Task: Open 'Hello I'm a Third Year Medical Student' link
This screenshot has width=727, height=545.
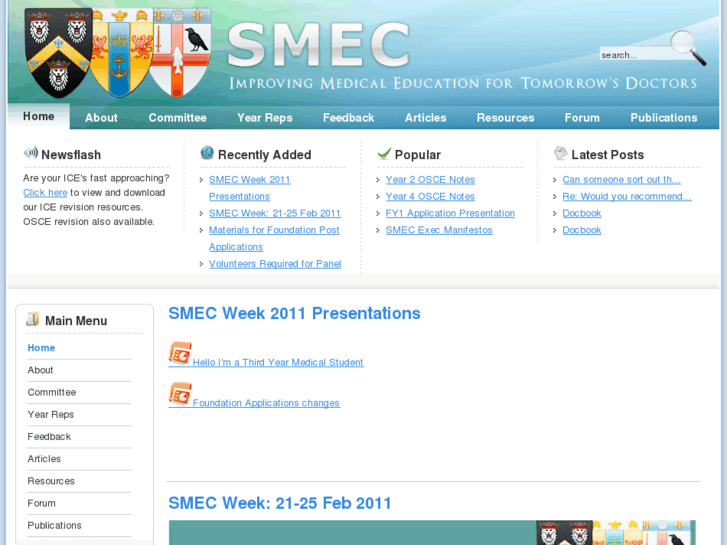Action: [x=278, y=362]
